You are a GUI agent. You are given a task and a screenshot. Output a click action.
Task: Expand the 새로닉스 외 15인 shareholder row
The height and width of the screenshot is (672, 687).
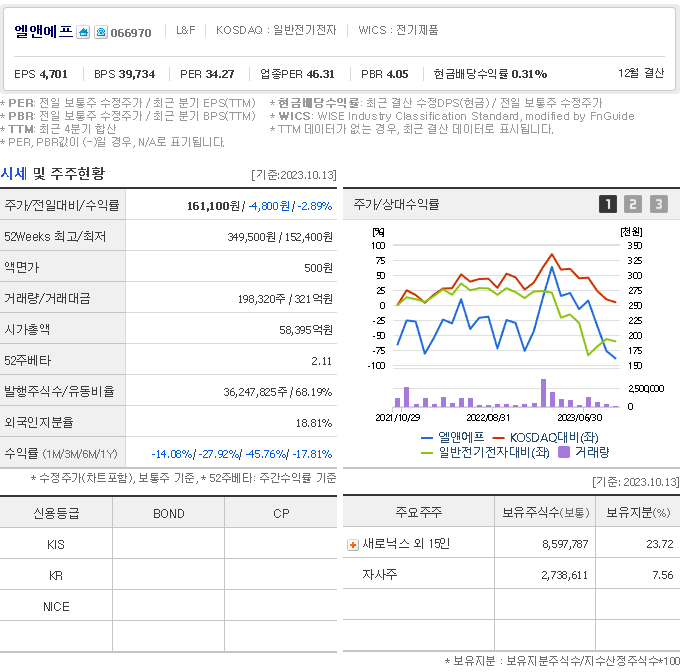(353, 545)
